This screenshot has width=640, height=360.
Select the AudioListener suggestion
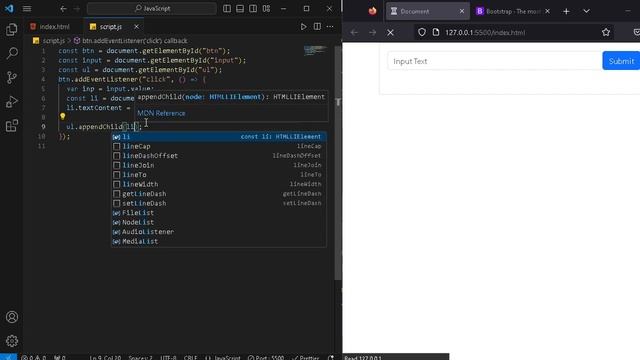(x=219, y=232)
